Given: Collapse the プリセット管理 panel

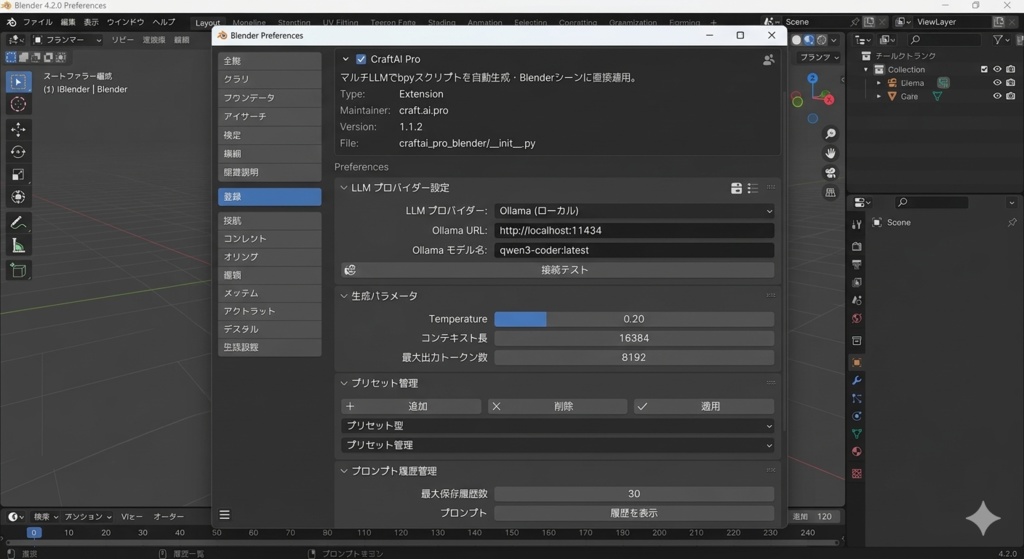Looking at the screenshot, I should click(344, 383).
